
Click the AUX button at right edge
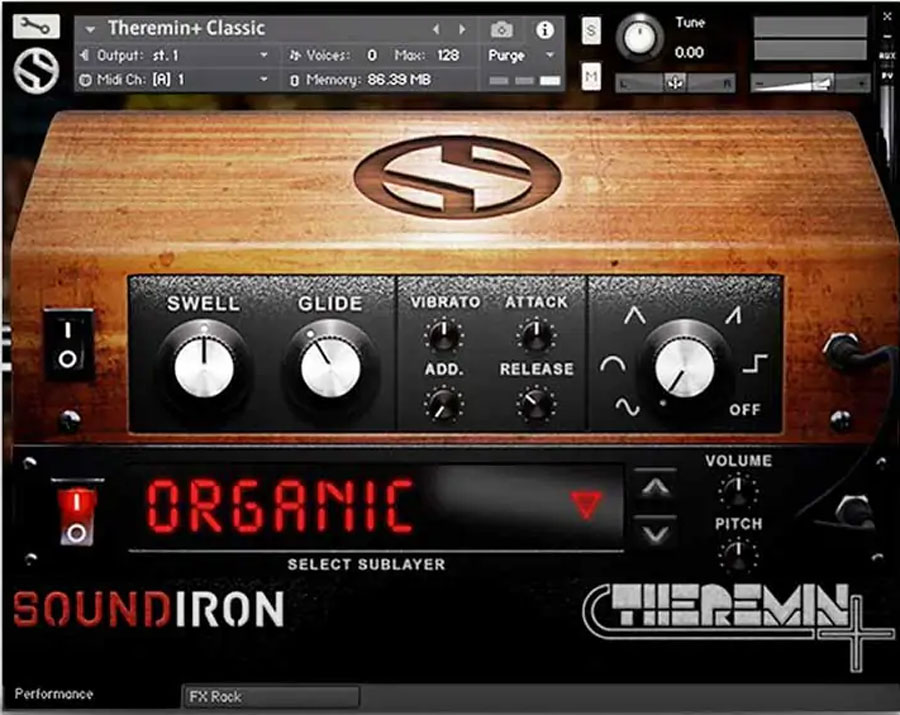[887, 56]
